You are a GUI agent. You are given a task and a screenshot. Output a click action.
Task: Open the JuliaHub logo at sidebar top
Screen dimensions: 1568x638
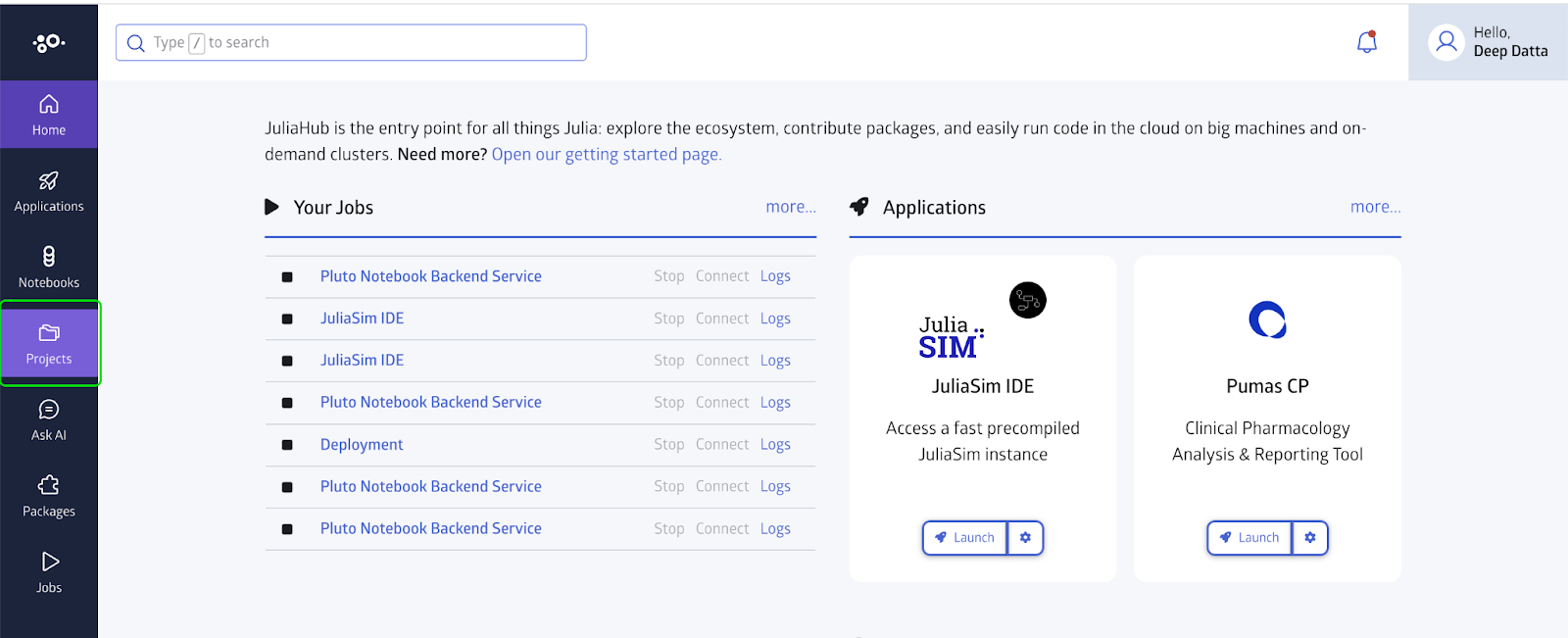point(49,42)
